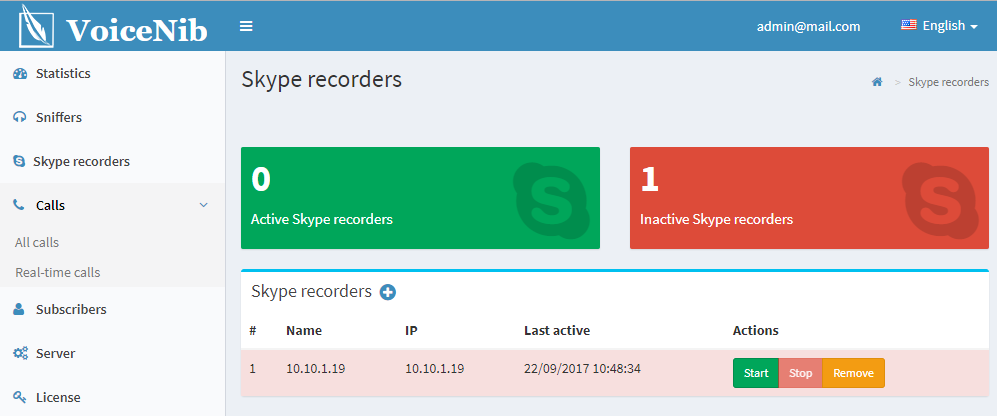Click the Subscribers person icon
The image size is (997, 416).
tap(19, 310)
